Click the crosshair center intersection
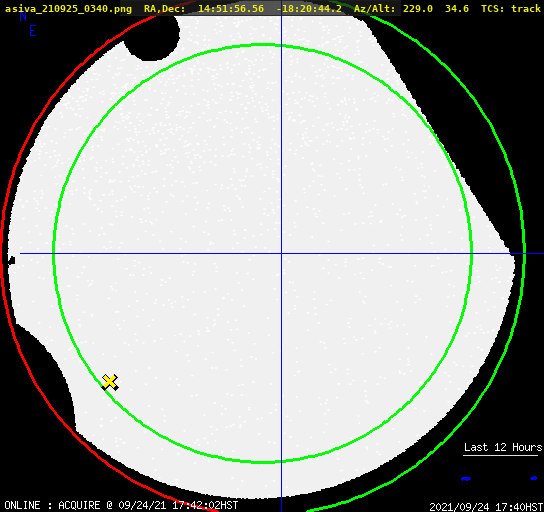Image resolution: width=544 pixels, height=512 pixels. click(281, 254)
